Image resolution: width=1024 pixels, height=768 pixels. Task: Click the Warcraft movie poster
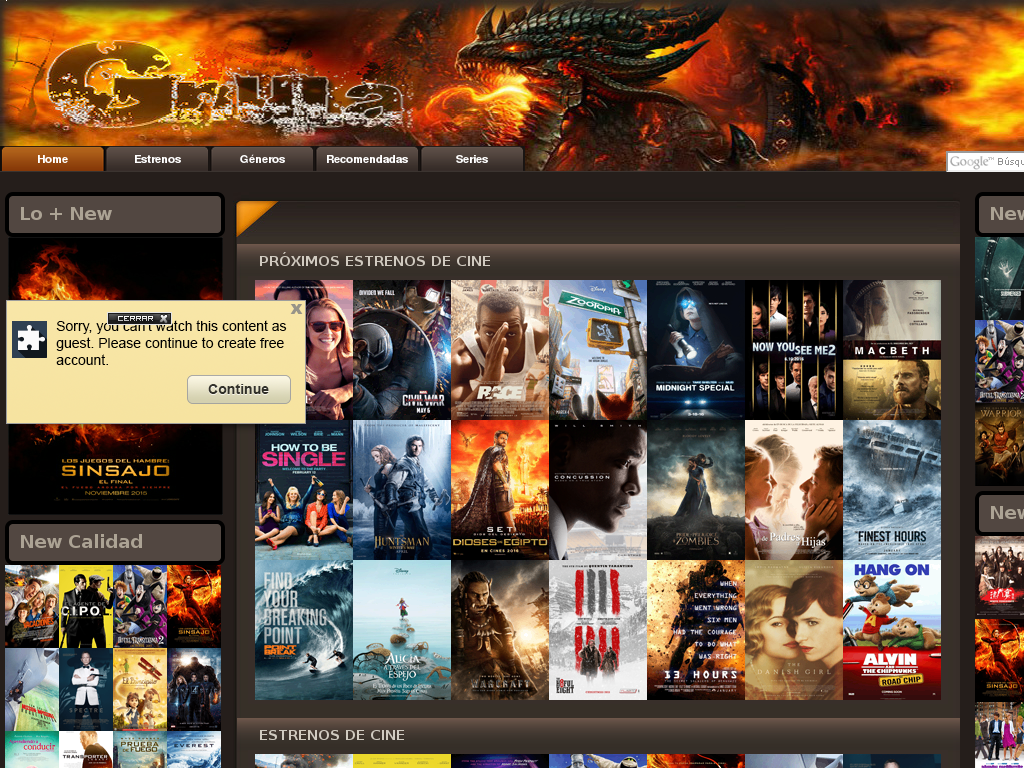tap(500, 629)
